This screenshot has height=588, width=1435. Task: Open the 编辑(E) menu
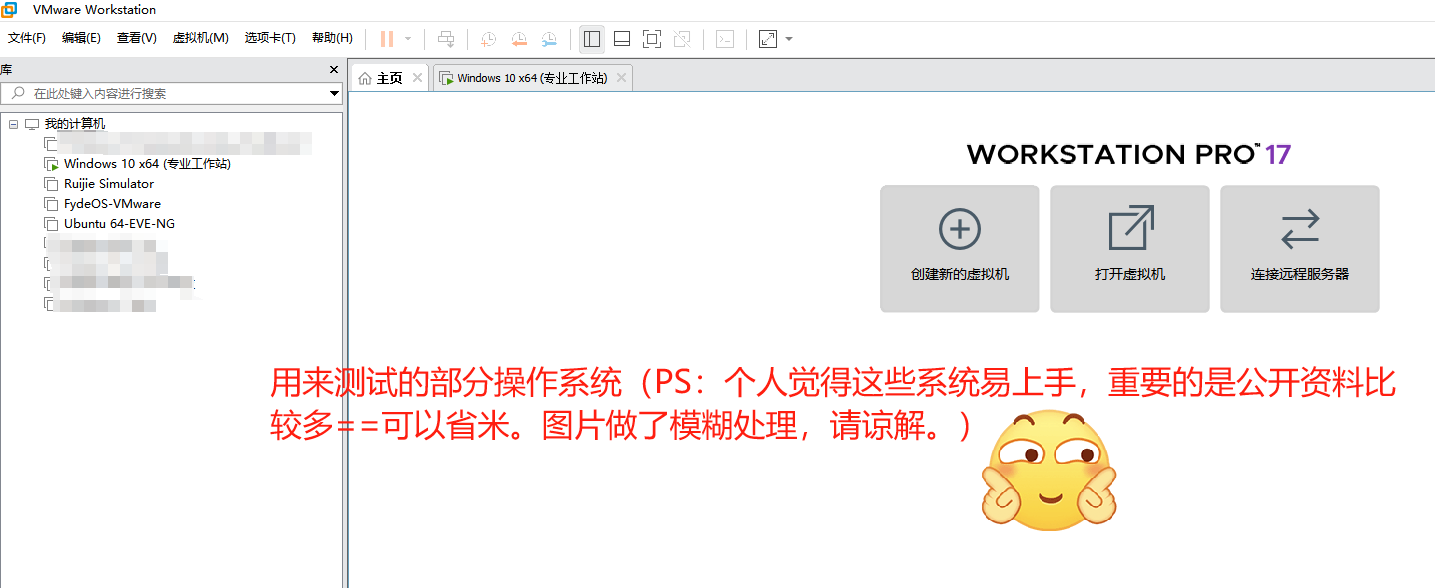click(x=81, y=38)
